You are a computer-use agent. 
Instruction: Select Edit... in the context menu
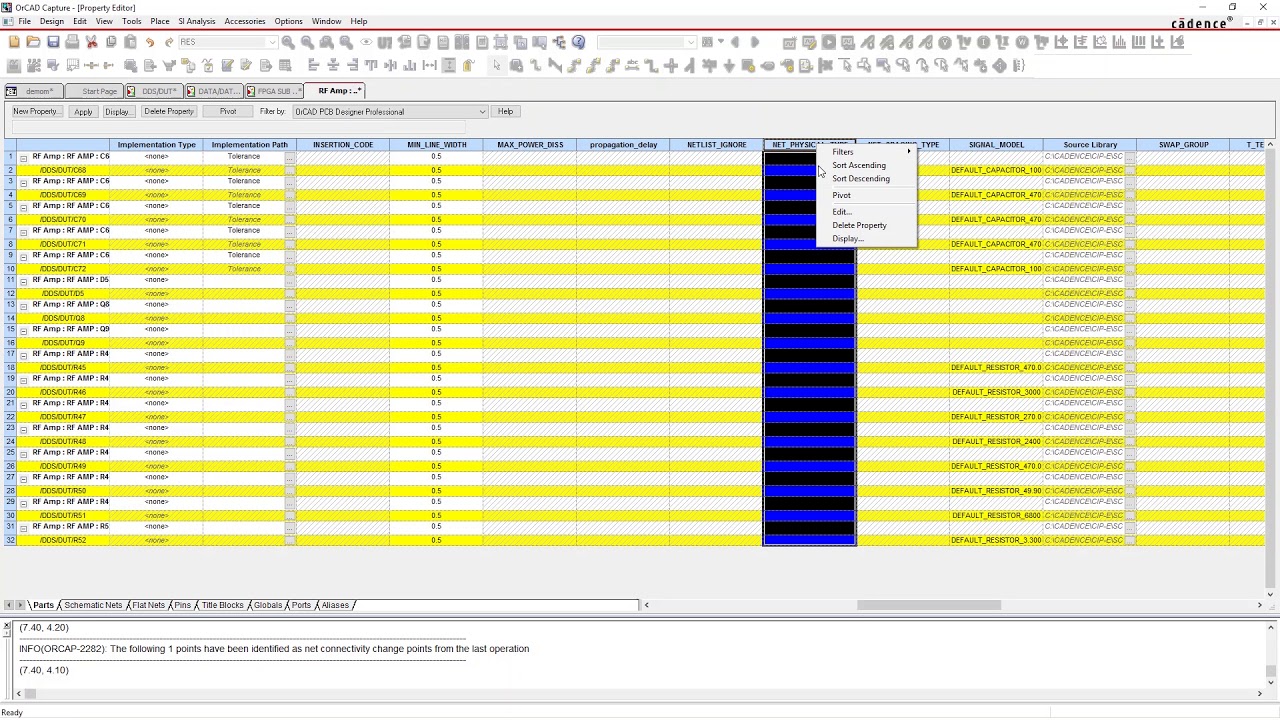(841, 212)
